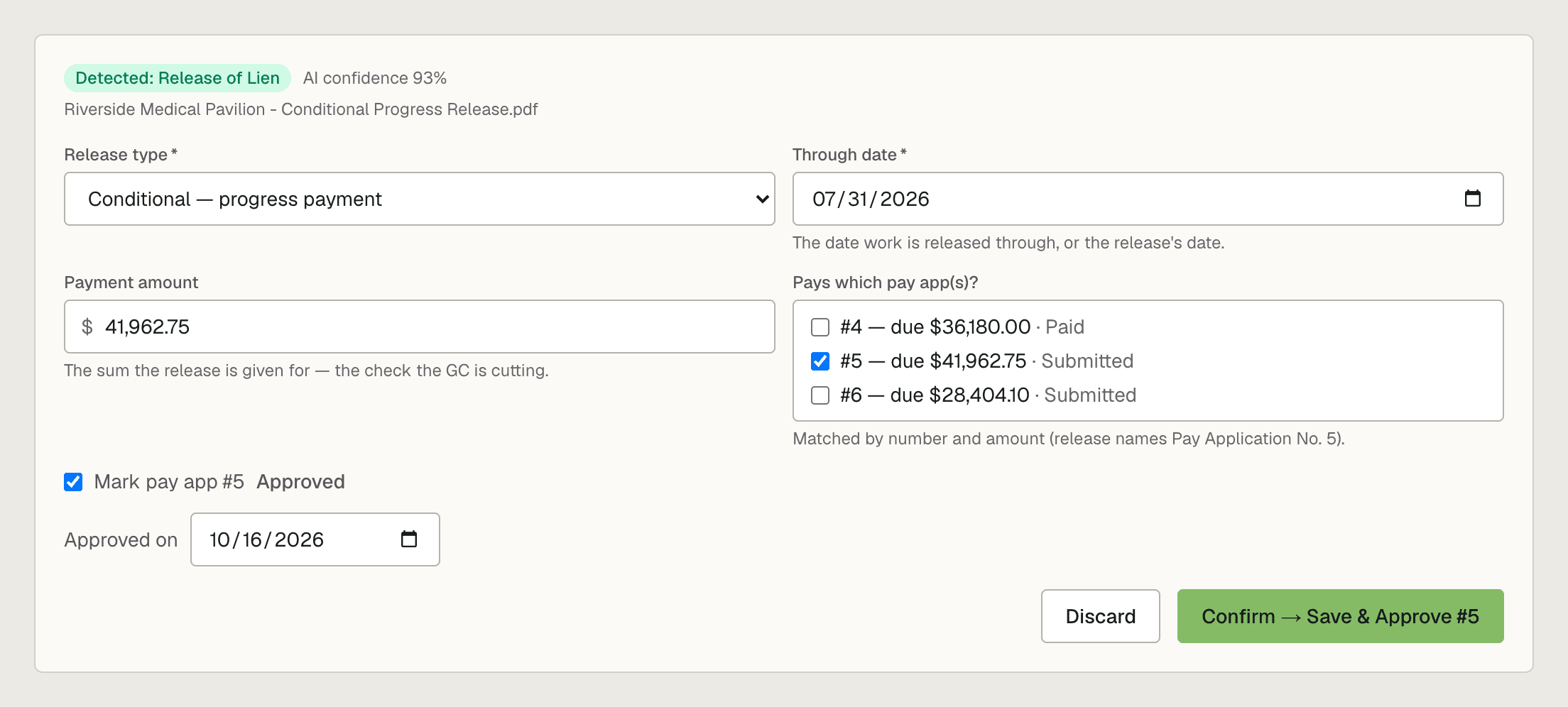Click the Payment amount field
The width and height of the screenshot is (1568, 707).
point(420,327)
